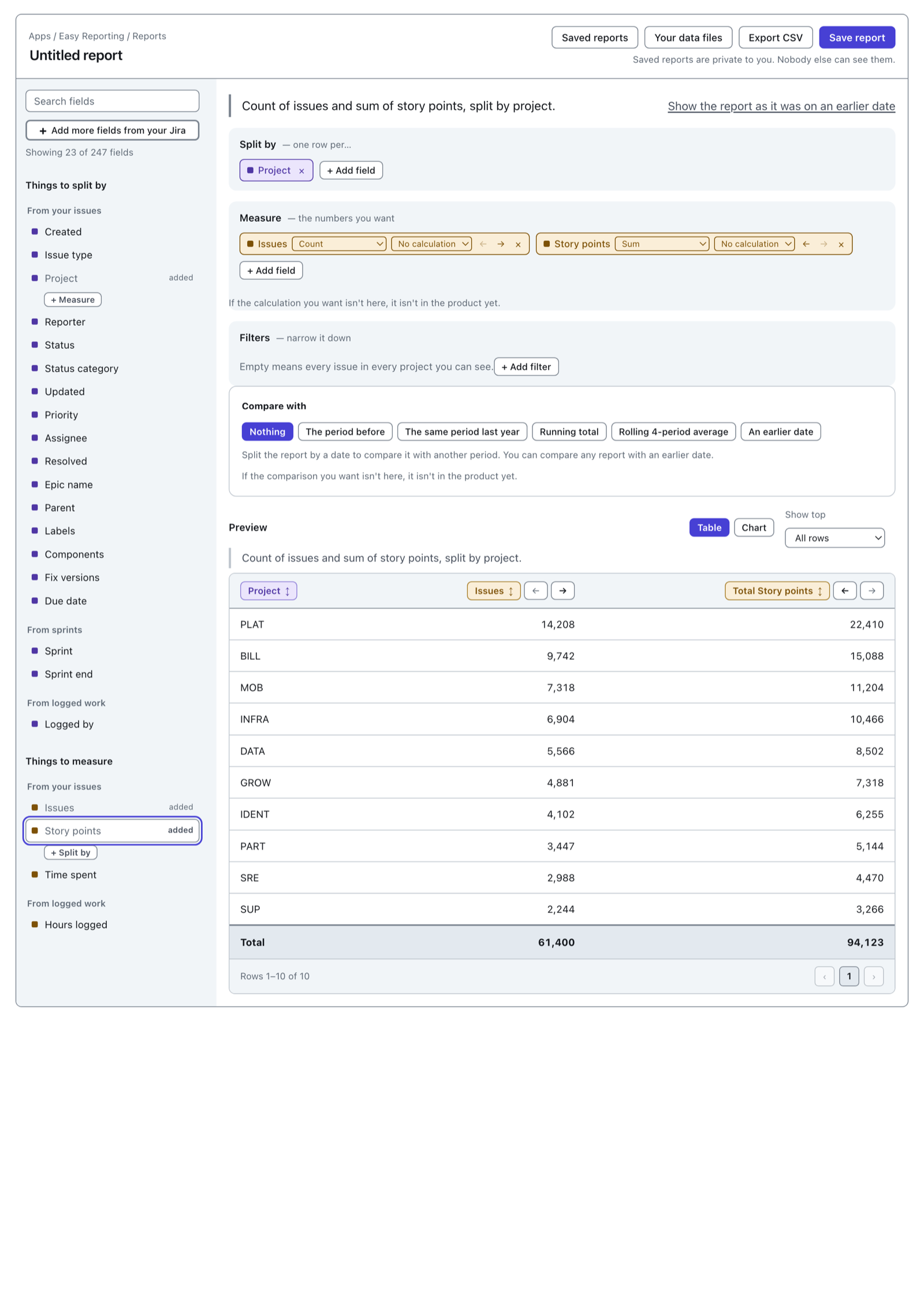Add a filter
The image size is (924, 1309).
click(x=526, y=367)
